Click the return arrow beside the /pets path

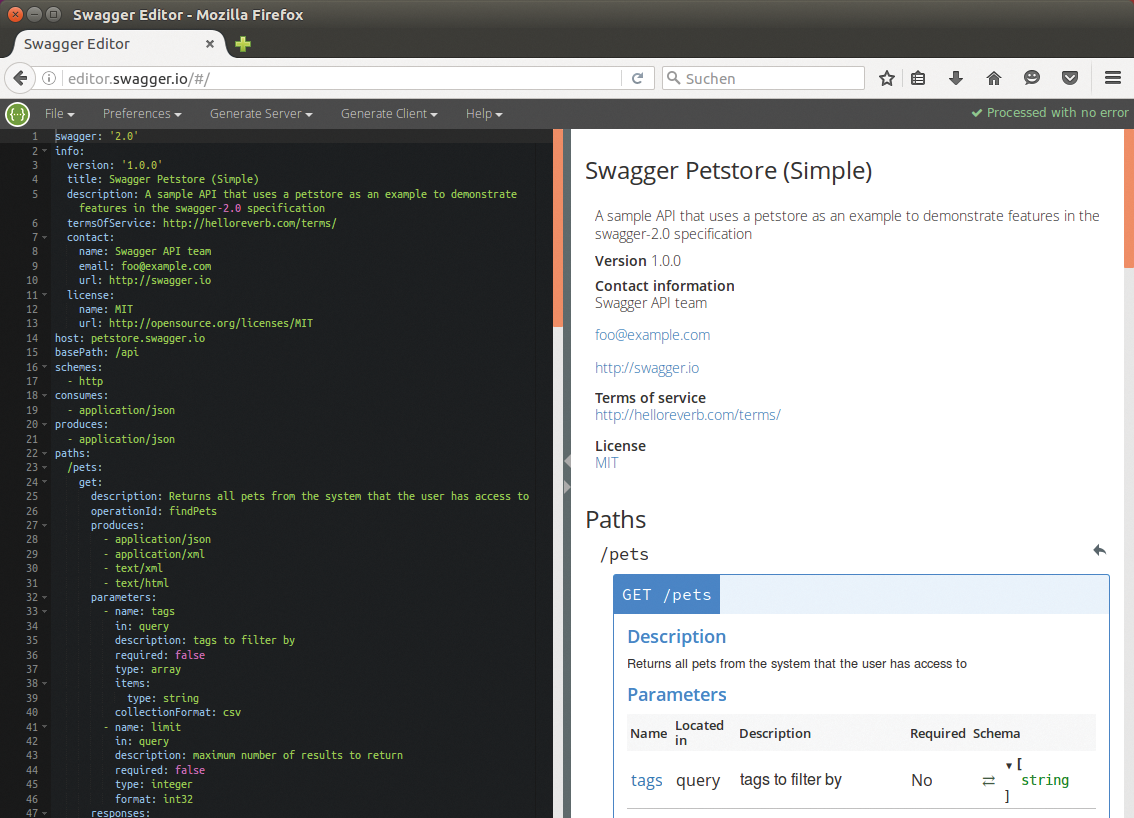(1099, 550)
